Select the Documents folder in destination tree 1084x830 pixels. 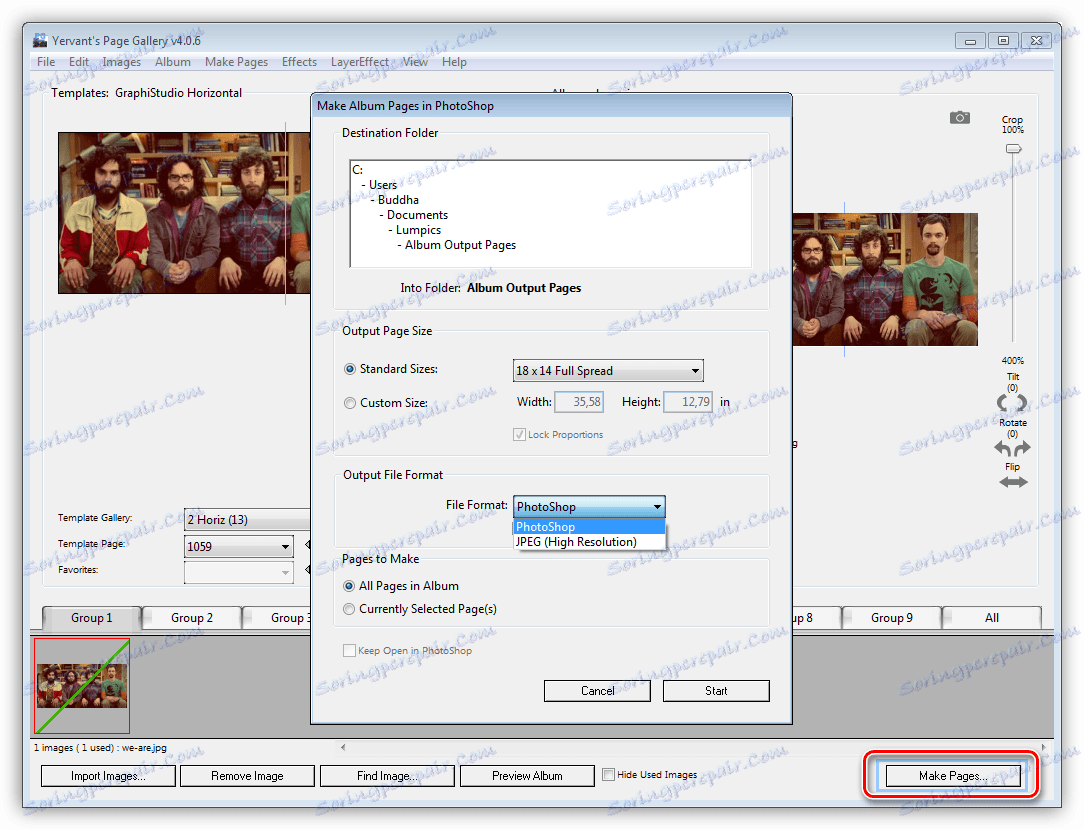tap(418, 215)
